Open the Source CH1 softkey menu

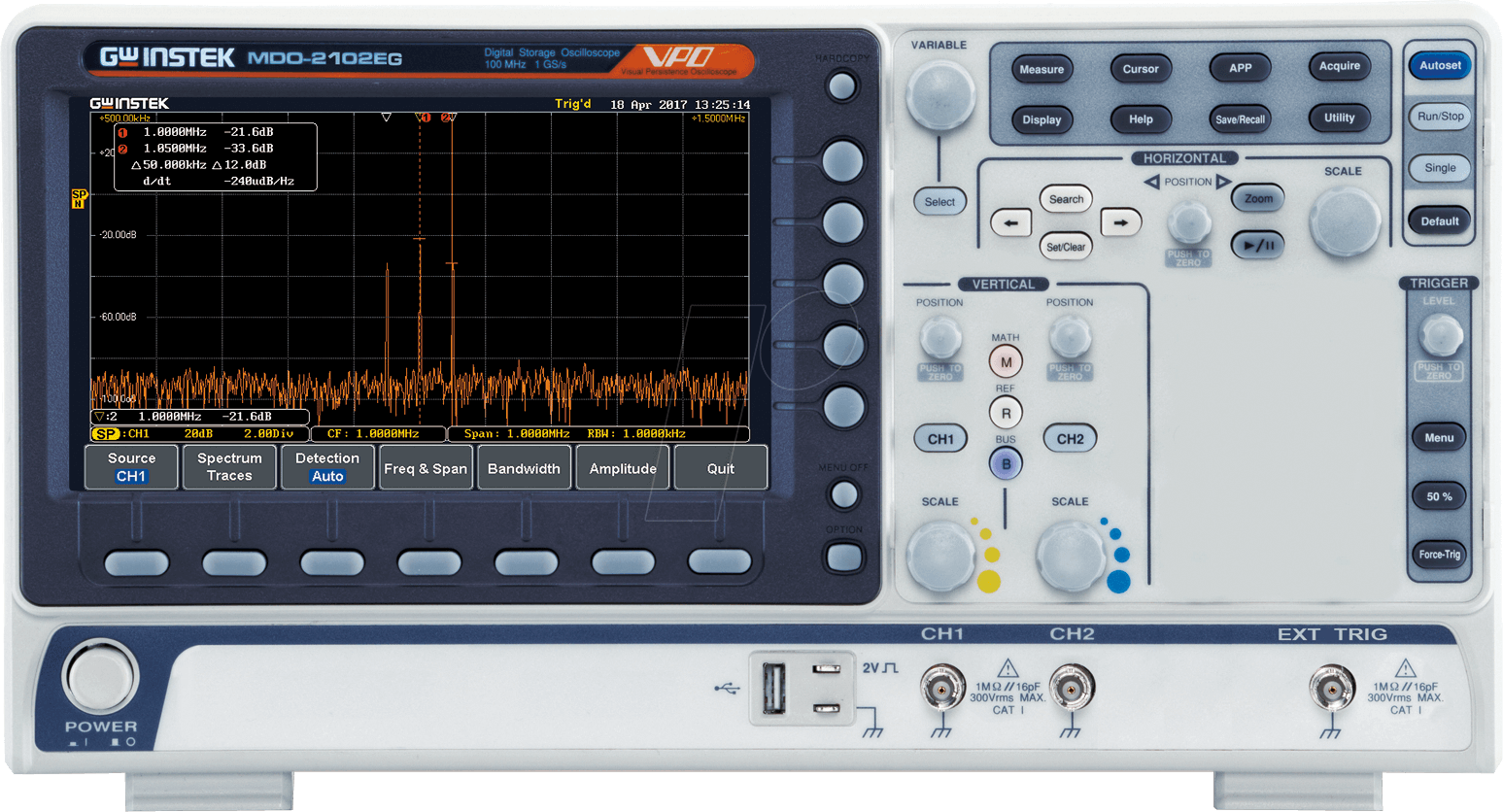tap(131, 467)
